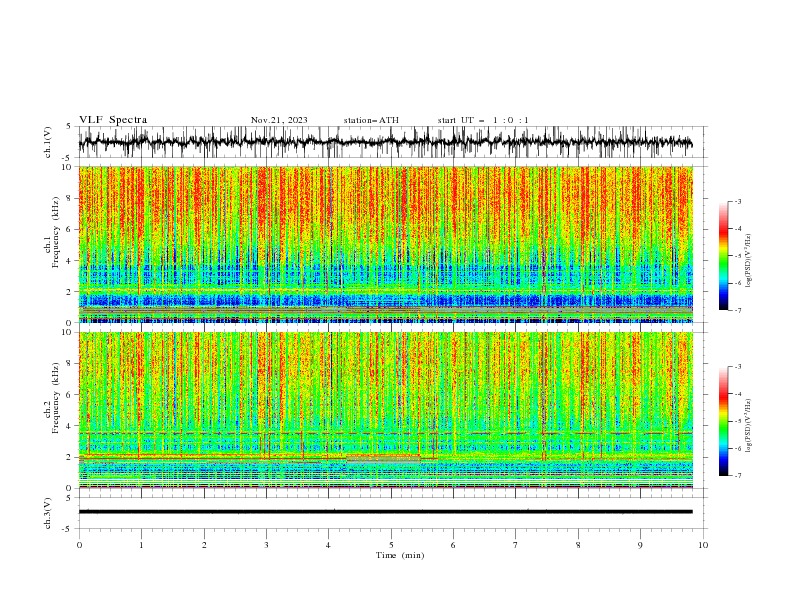Click the "Time (min)" axis title

click(x=400, y=555)
